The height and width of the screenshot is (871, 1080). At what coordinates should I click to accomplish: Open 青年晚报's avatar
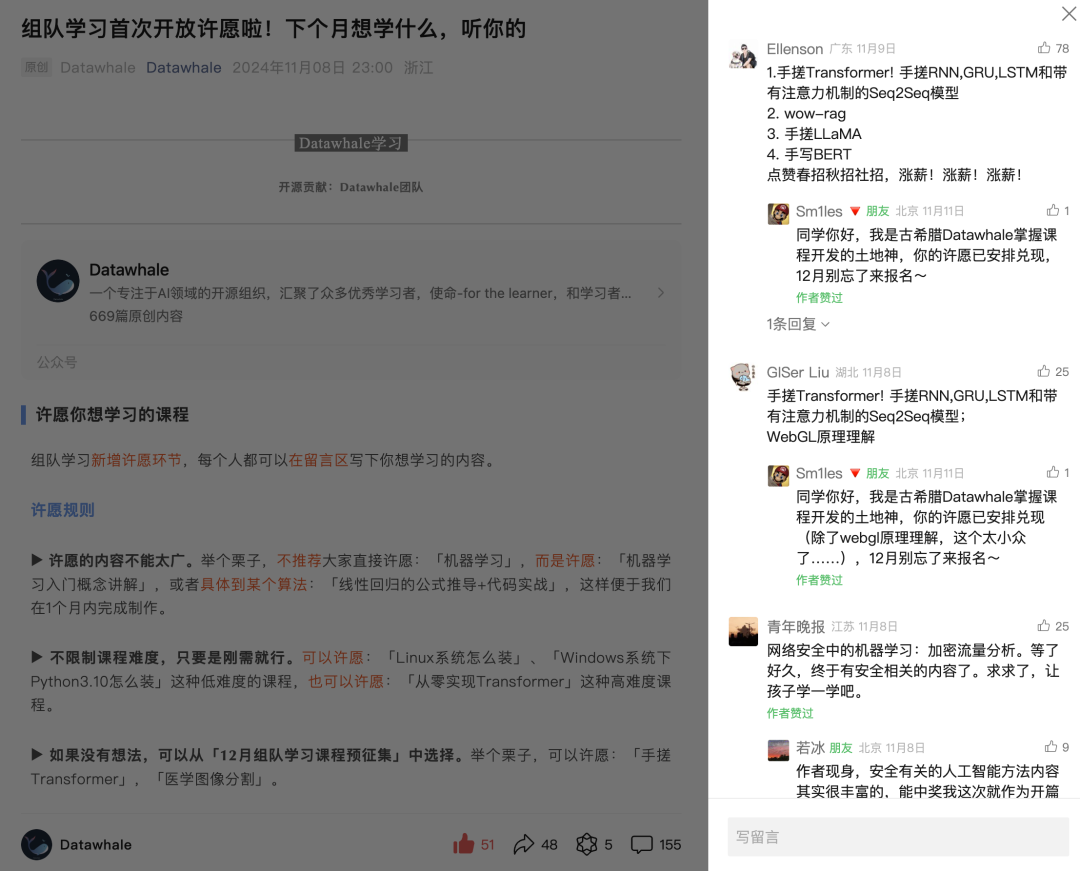pos(742,631)
